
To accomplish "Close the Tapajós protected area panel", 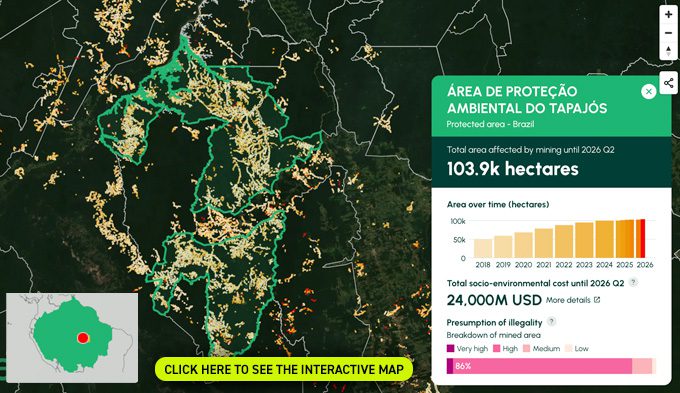I will pos(648,92).
